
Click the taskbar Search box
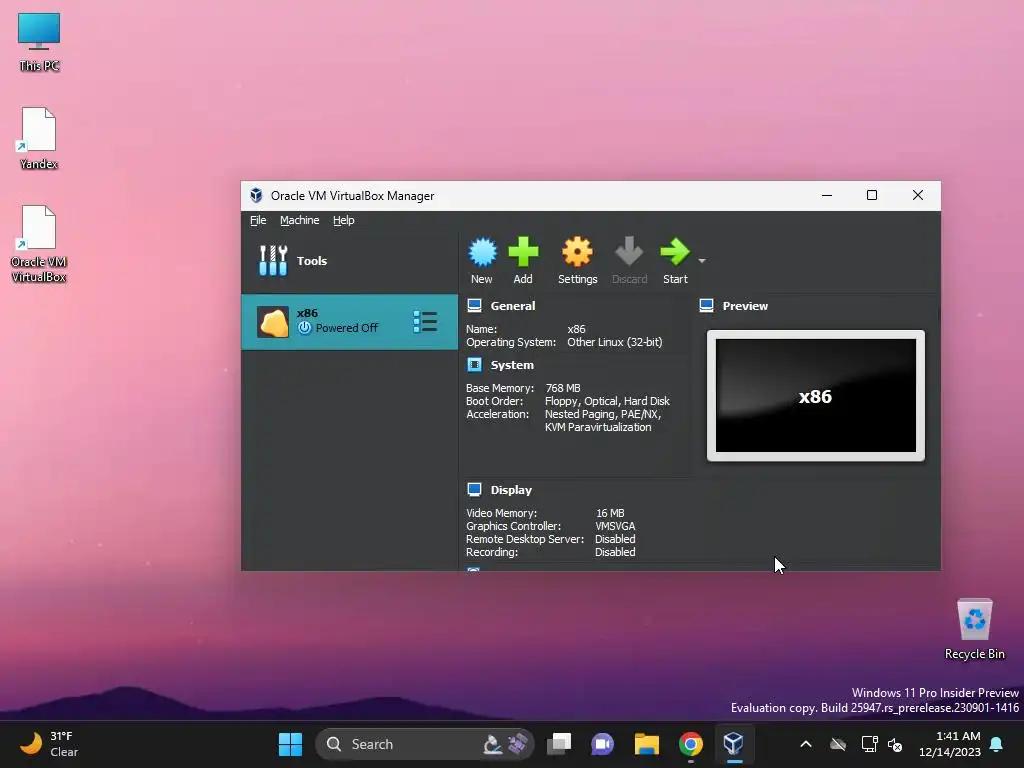424,744
